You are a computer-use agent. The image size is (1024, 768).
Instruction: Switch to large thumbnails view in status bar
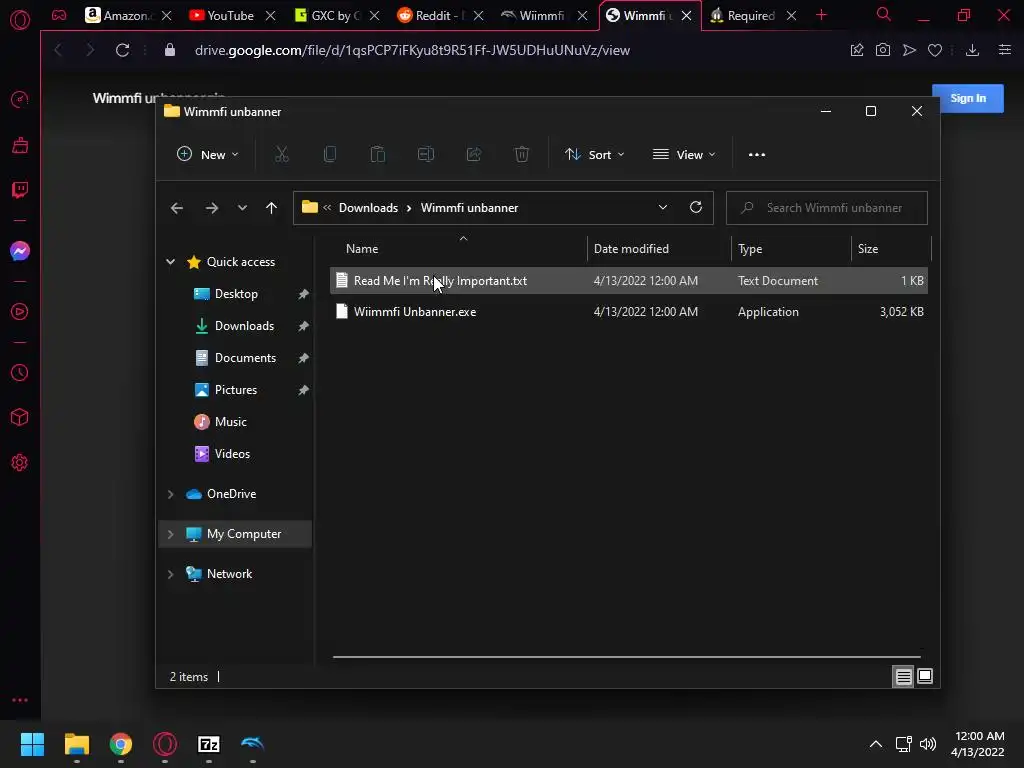click(925, 676)
